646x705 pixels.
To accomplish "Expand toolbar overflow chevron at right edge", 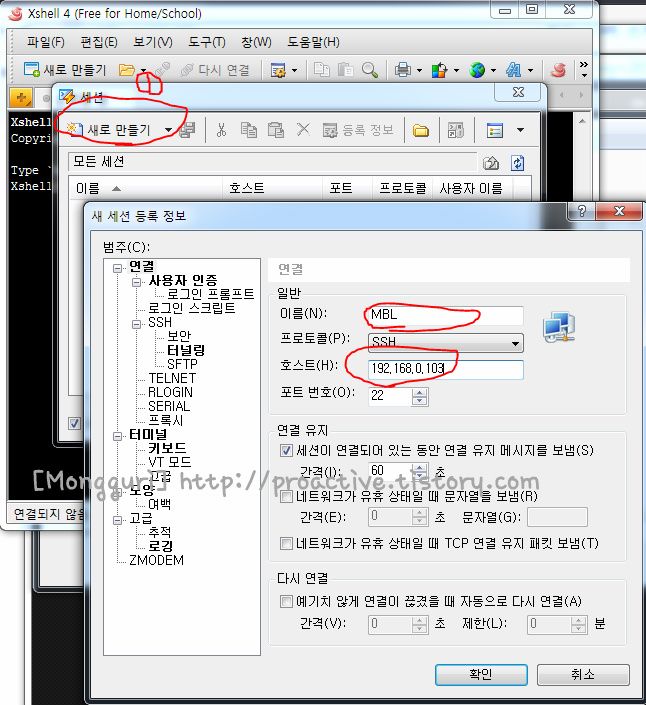I will pyautogui.click(x=584, y=69).
